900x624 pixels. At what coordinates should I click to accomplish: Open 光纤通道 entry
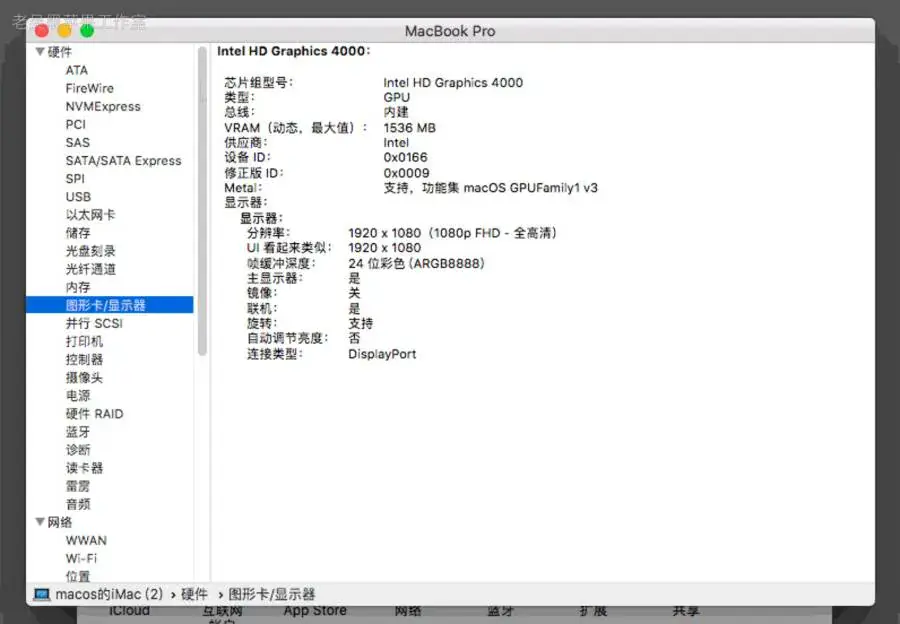90,269
